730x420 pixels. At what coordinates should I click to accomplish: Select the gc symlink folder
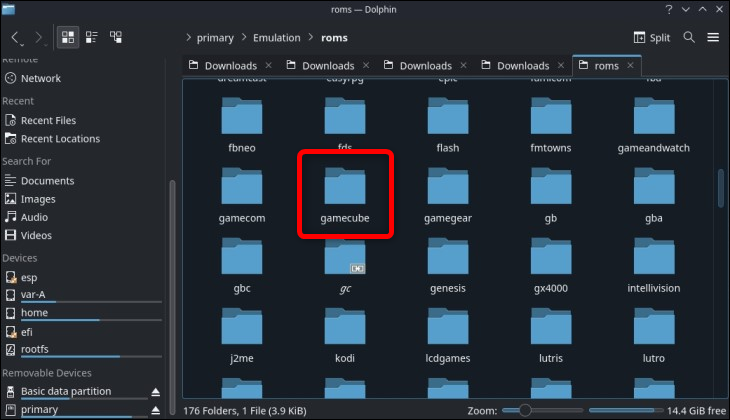click(345, 265)
